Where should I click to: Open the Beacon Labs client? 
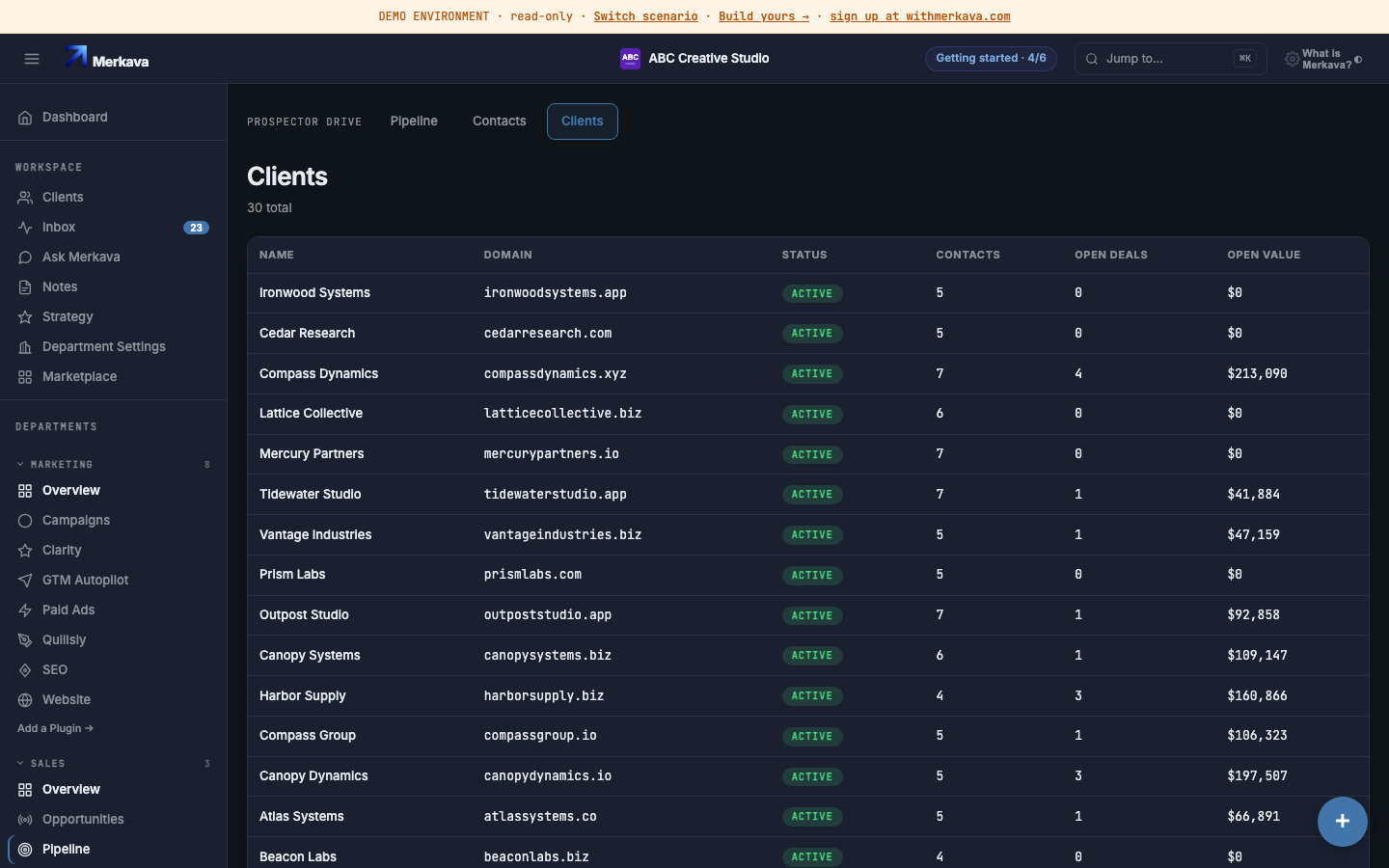[x=298, y=857]
